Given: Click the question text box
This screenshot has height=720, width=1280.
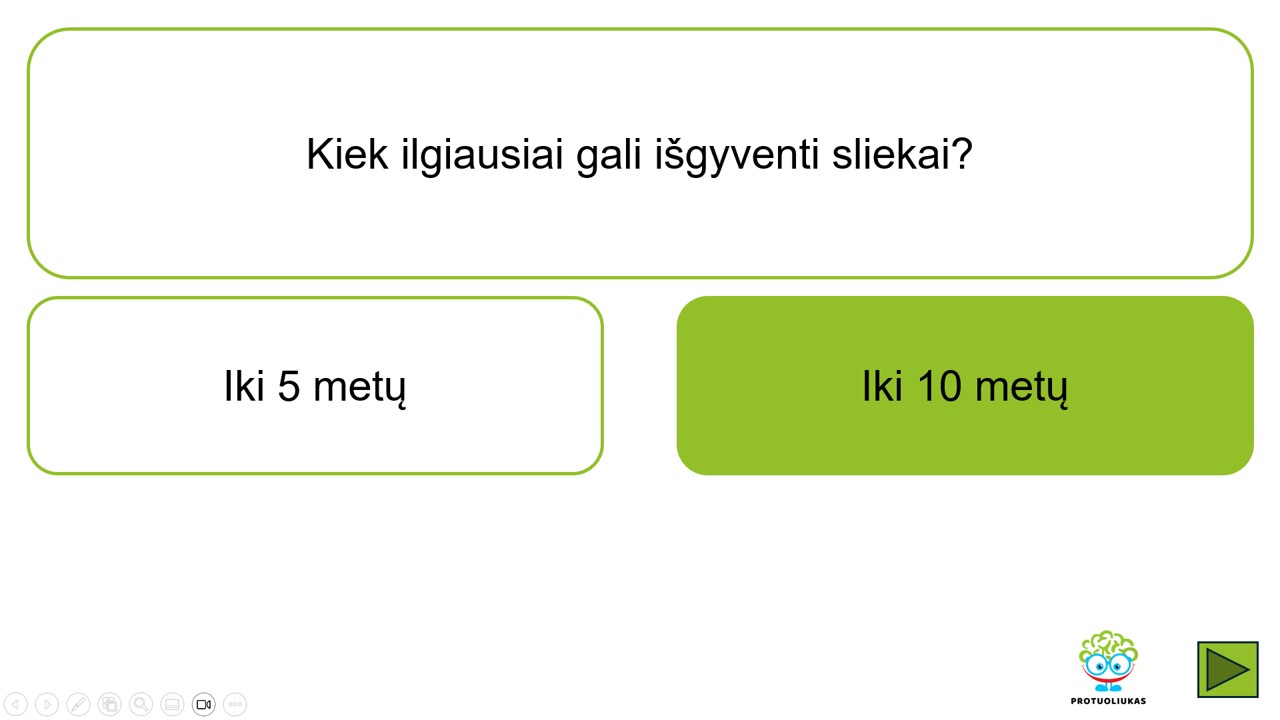Looking at the screenshot, I should [640, 153].
